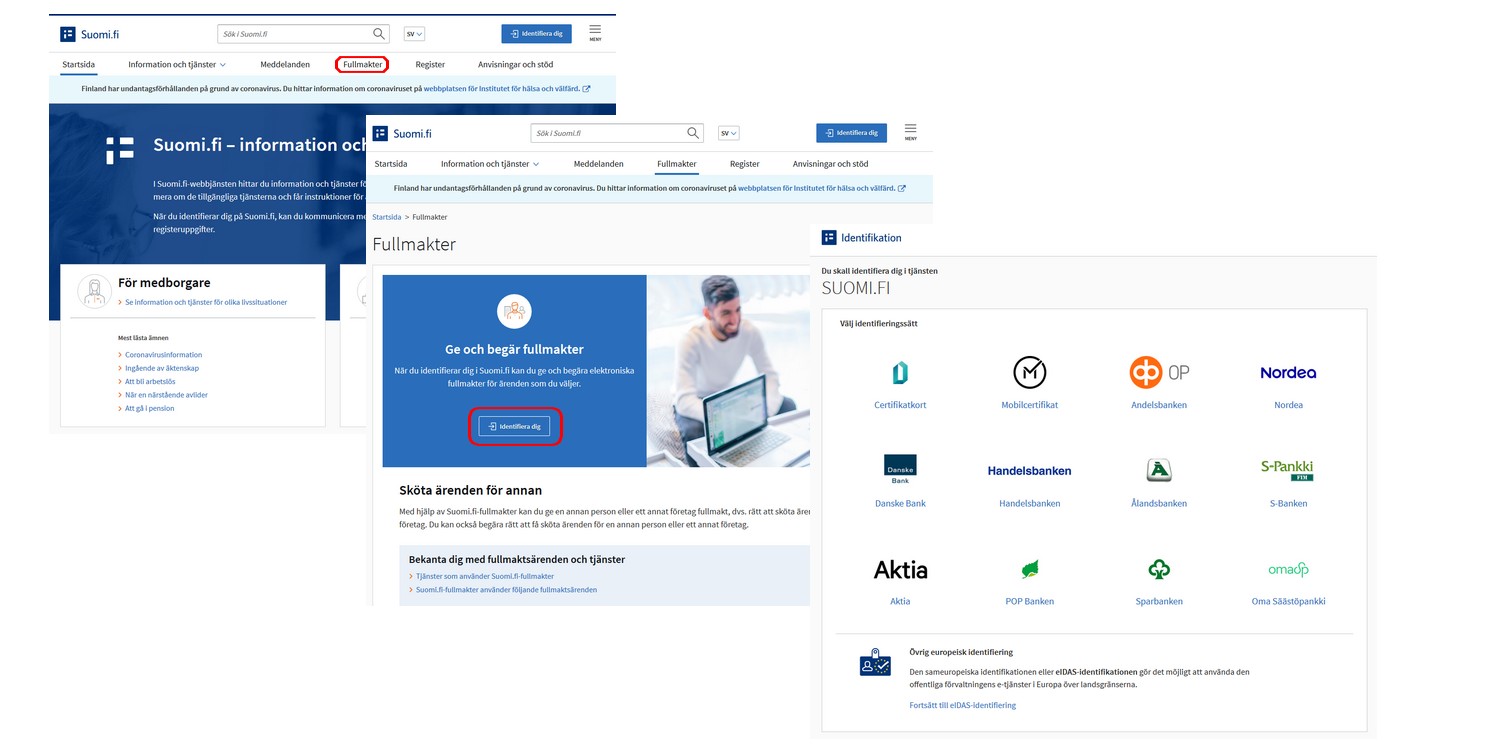Open the health institute website link in the Startsida window
Screen dimensions: 1512x756
click(x=507, y=88)
